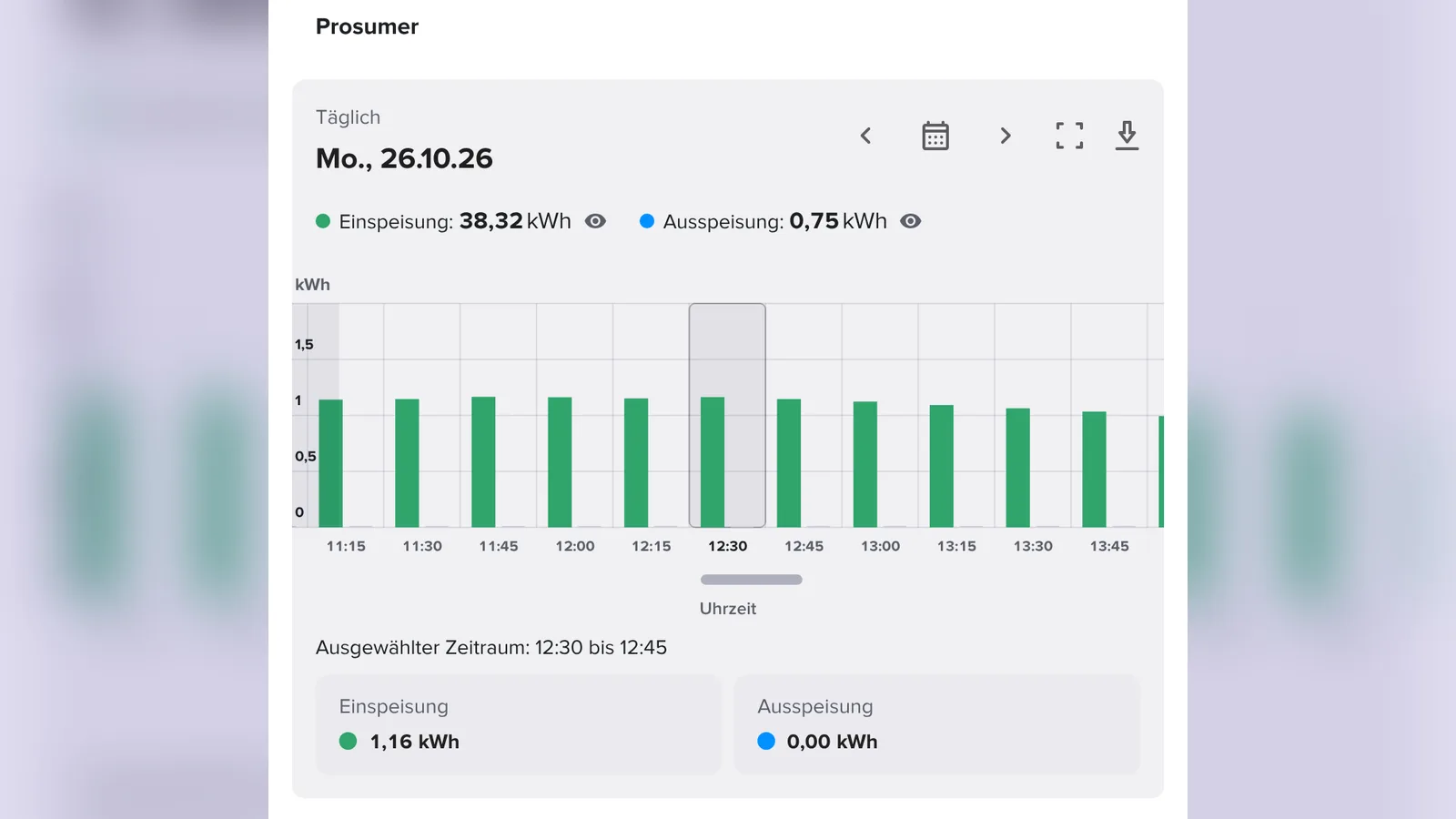Click the green Einspeisung legend dot
The height and width of the screenshot is (819, 1456).
(x=322, y=221)
